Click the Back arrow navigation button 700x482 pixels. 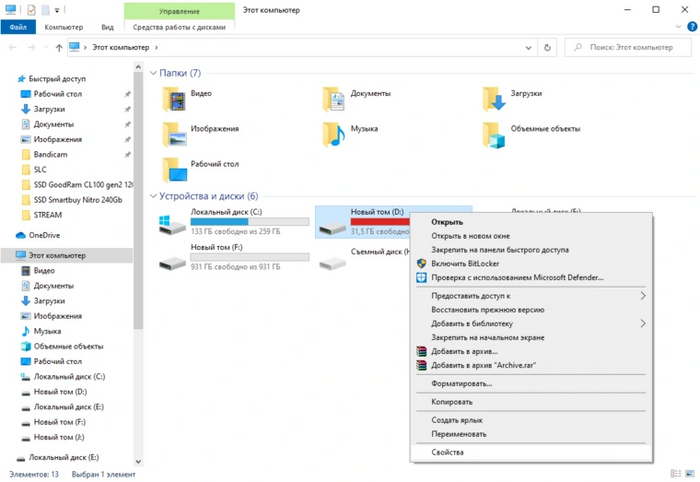point(13,47)
